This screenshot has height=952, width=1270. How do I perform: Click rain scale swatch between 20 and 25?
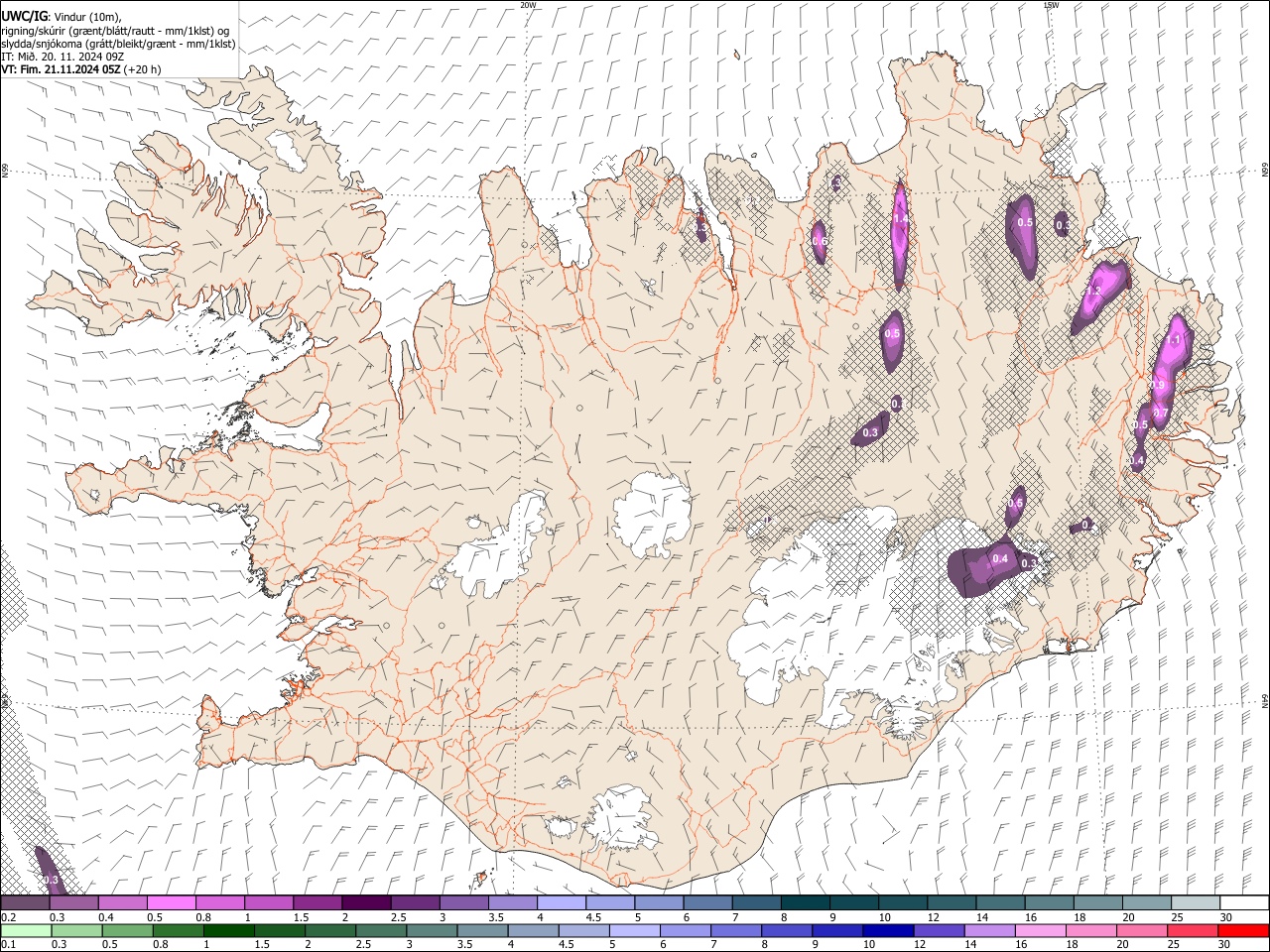point(1143,930)
